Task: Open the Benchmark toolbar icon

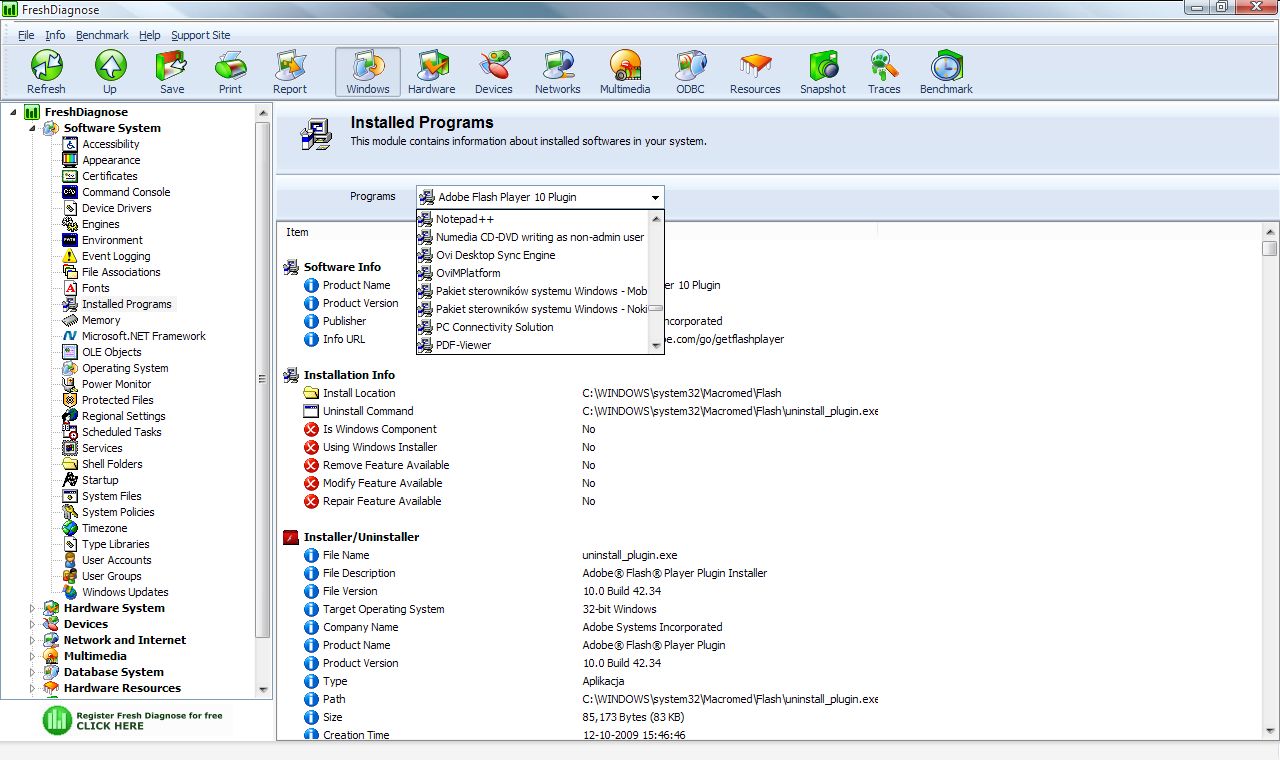Action: pyautogui.click(x=946, y=72)
